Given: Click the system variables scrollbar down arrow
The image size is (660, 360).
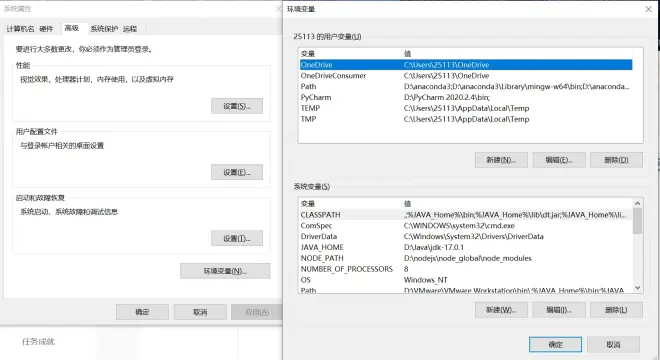Looking at the screenshot, I should click(637, 288).
